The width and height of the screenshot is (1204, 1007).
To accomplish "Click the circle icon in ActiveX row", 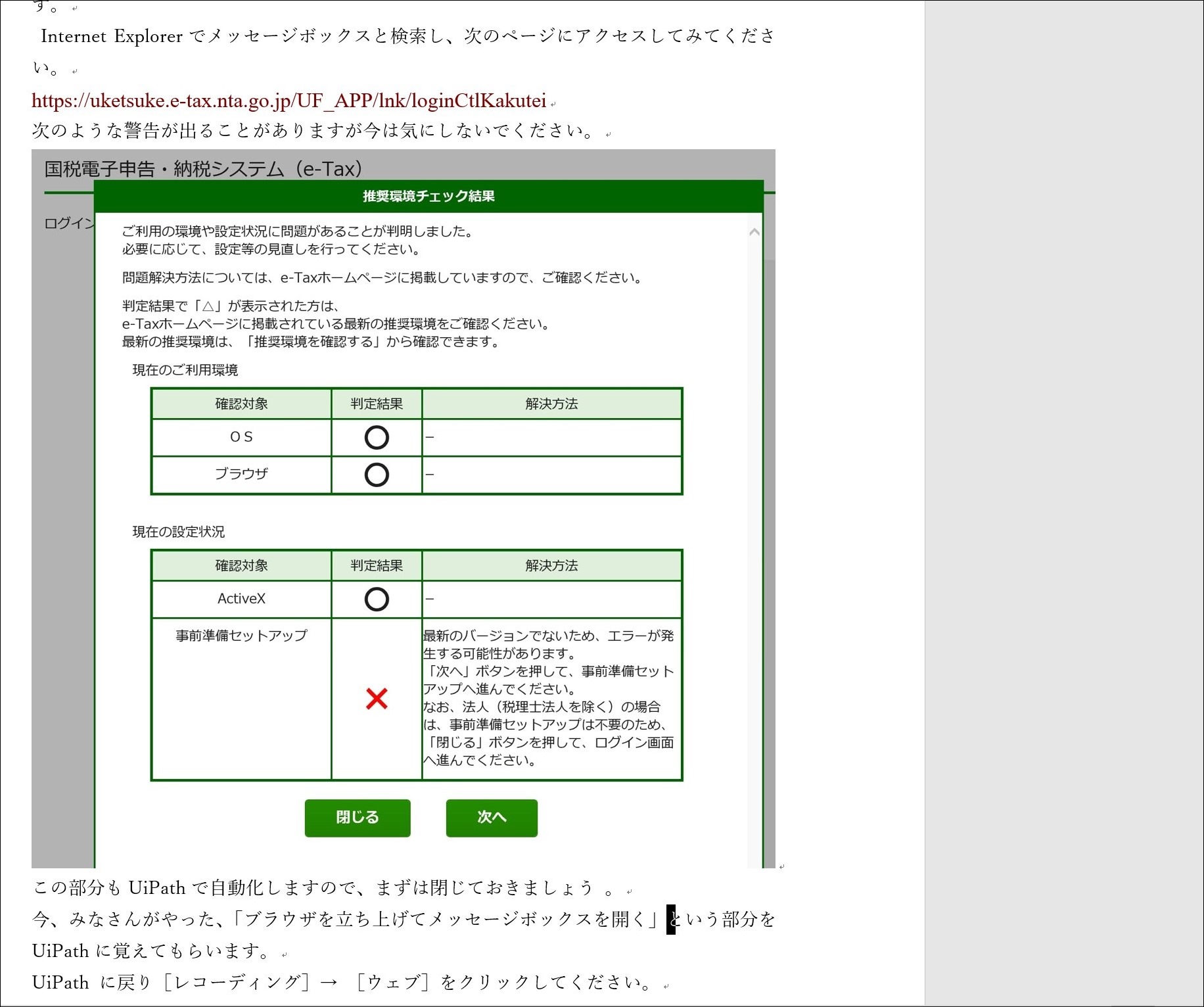I will point(377,599).
